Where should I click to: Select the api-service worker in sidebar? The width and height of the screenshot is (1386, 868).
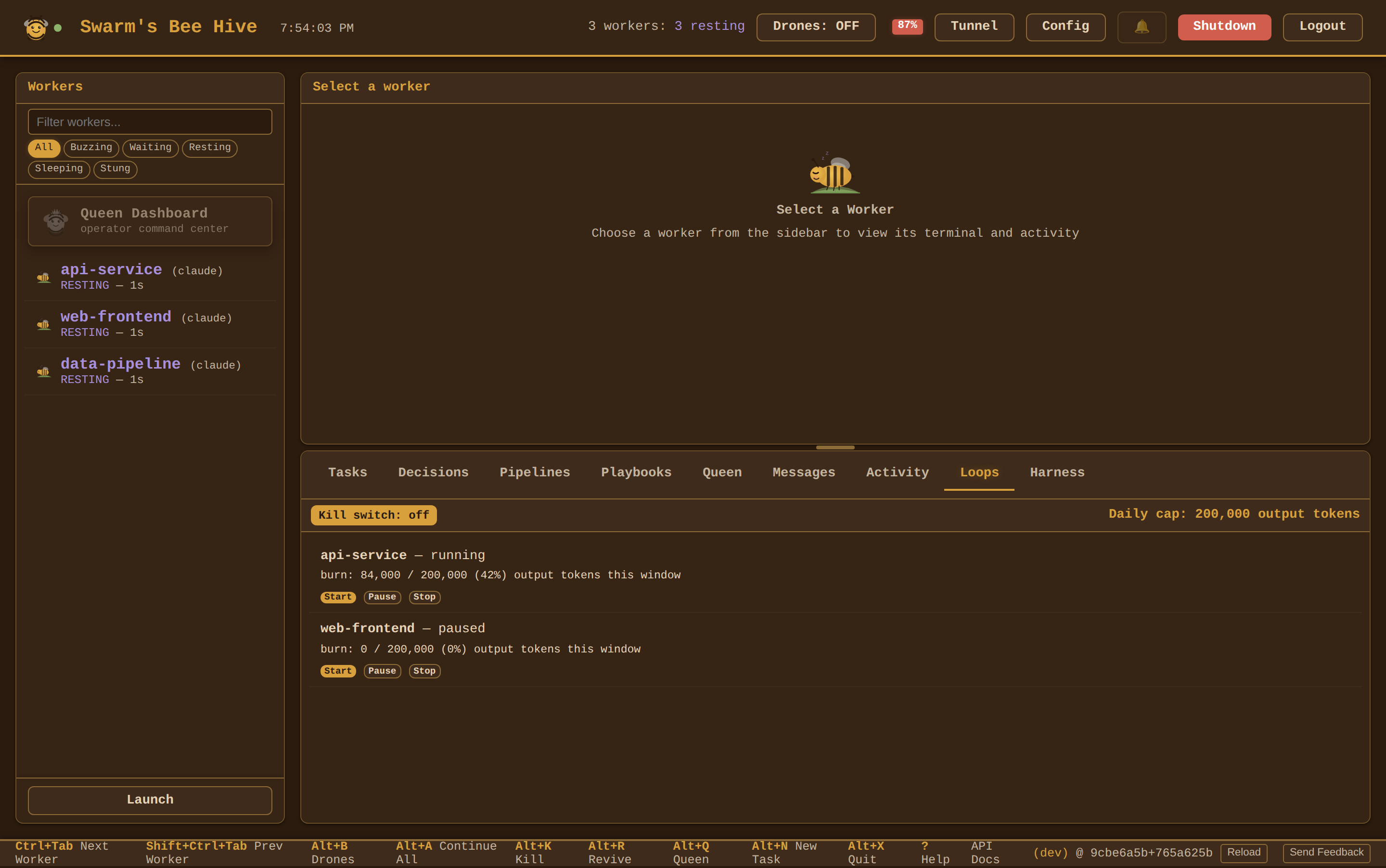point(150,277)
